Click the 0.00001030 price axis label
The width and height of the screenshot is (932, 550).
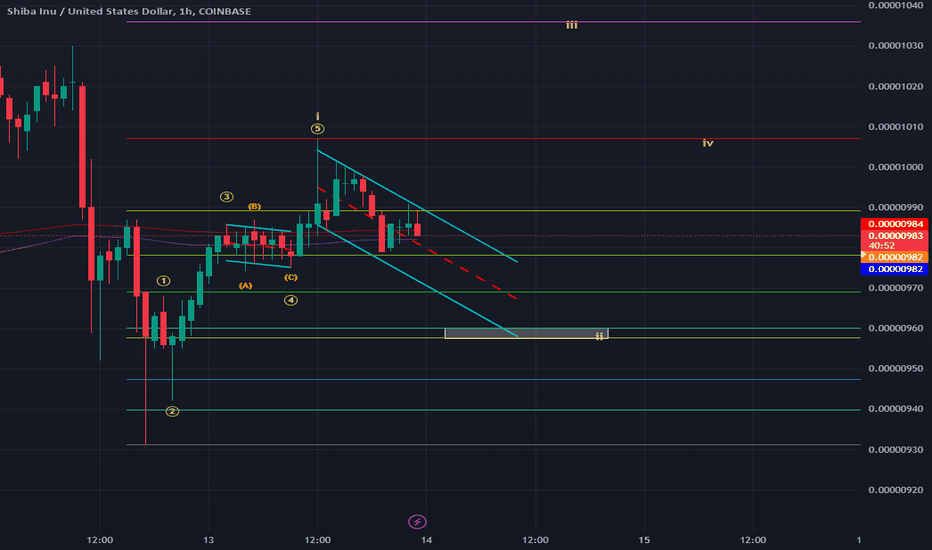[x=896, y=46]
